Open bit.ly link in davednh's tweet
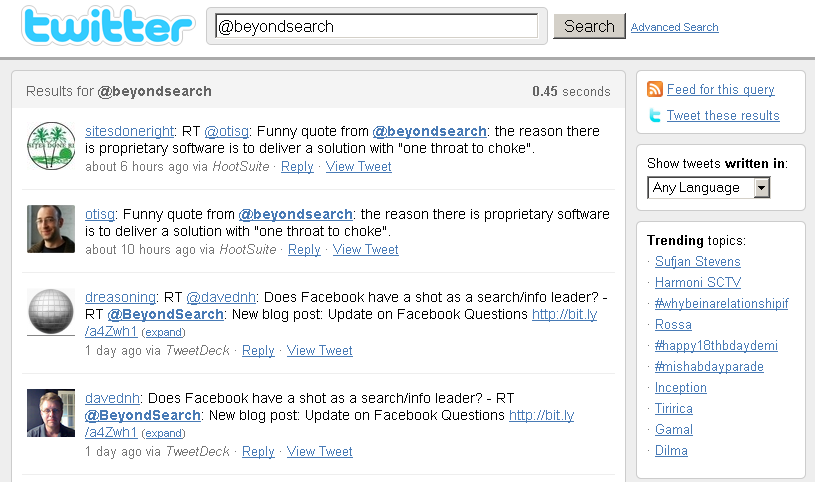This screenshot has height=482, width=815. coord(542,415)
